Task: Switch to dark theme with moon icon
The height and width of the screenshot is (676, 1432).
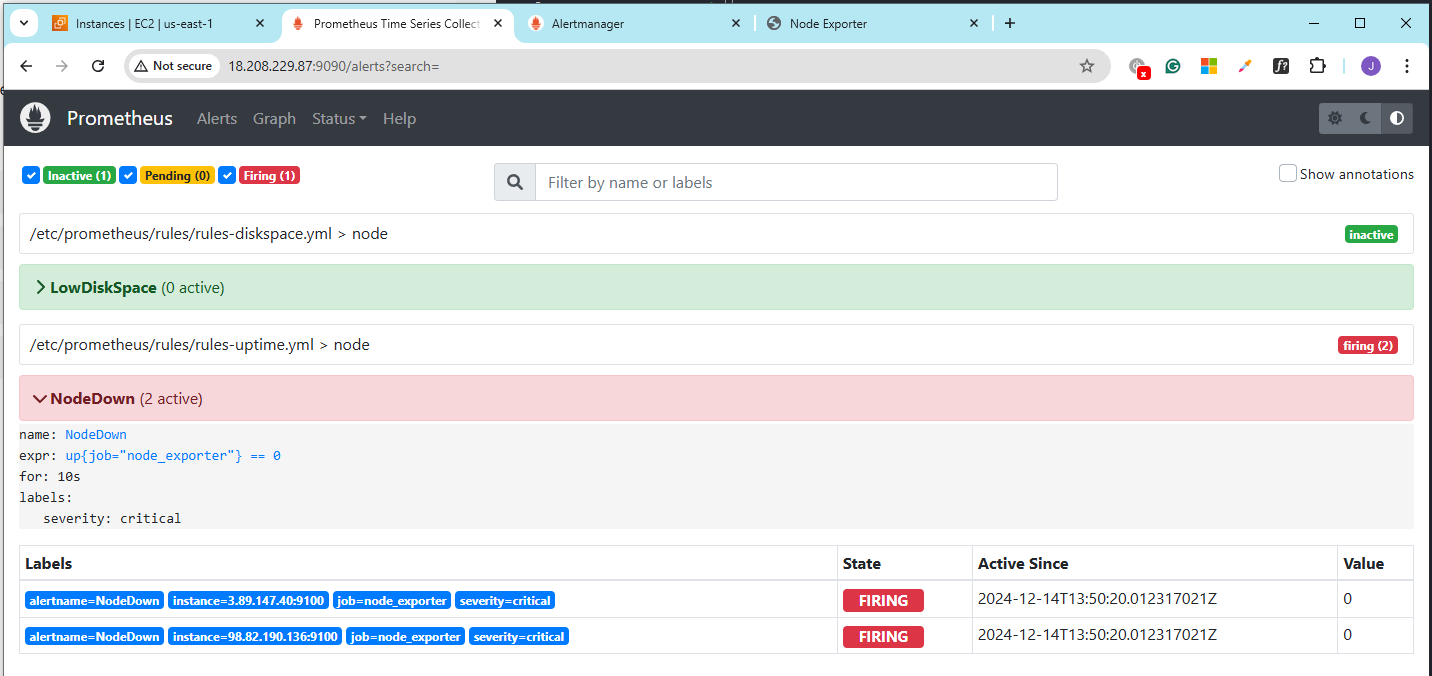Action: coord(1366,118)
